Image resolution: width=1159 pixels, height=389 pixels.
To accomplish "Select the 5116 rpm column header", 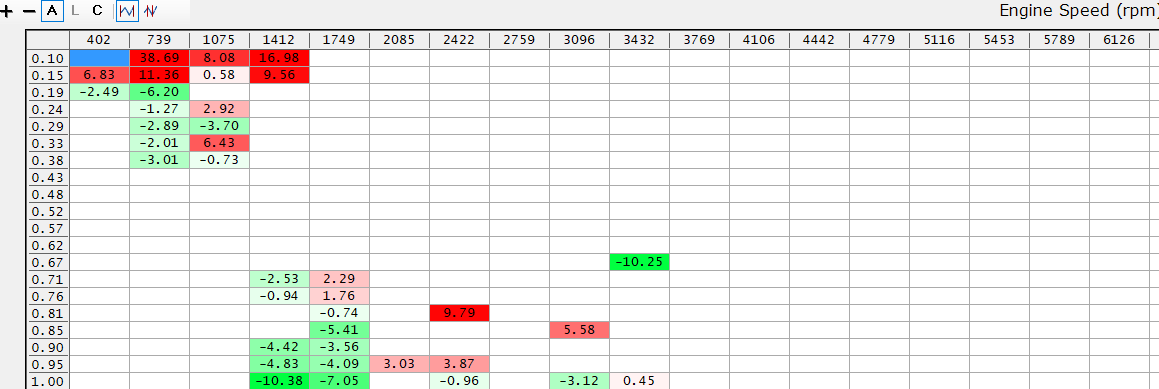I will tap(939, 40).
